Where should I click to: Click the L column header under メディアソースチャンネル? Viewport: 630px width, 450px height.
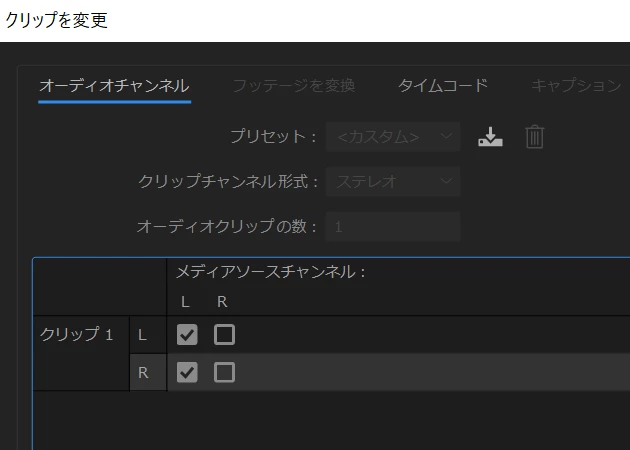point(185,302)
